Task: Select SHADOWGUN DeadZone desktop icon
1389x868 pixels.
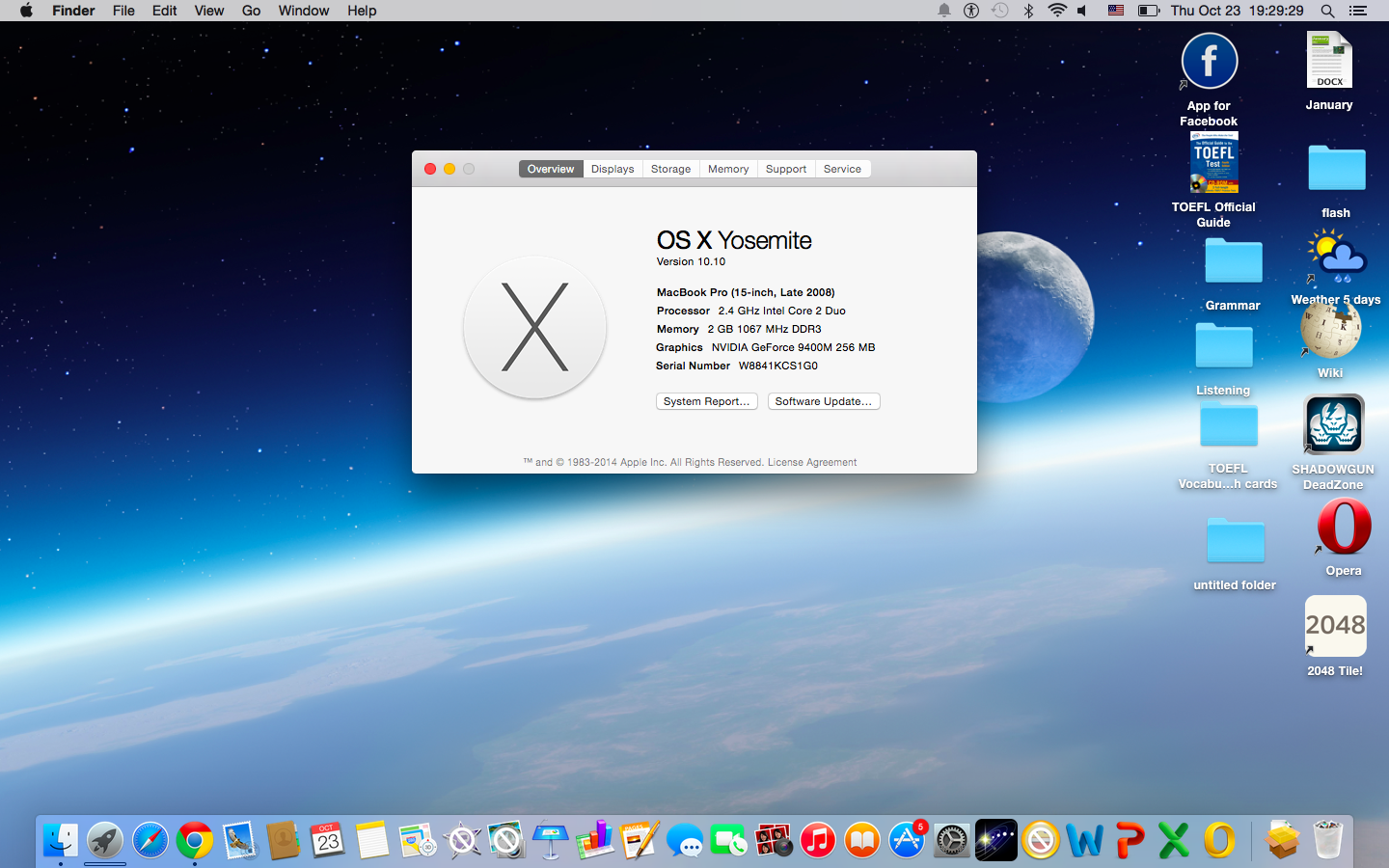Action: pyautogui.click(x=1333, y=424)
